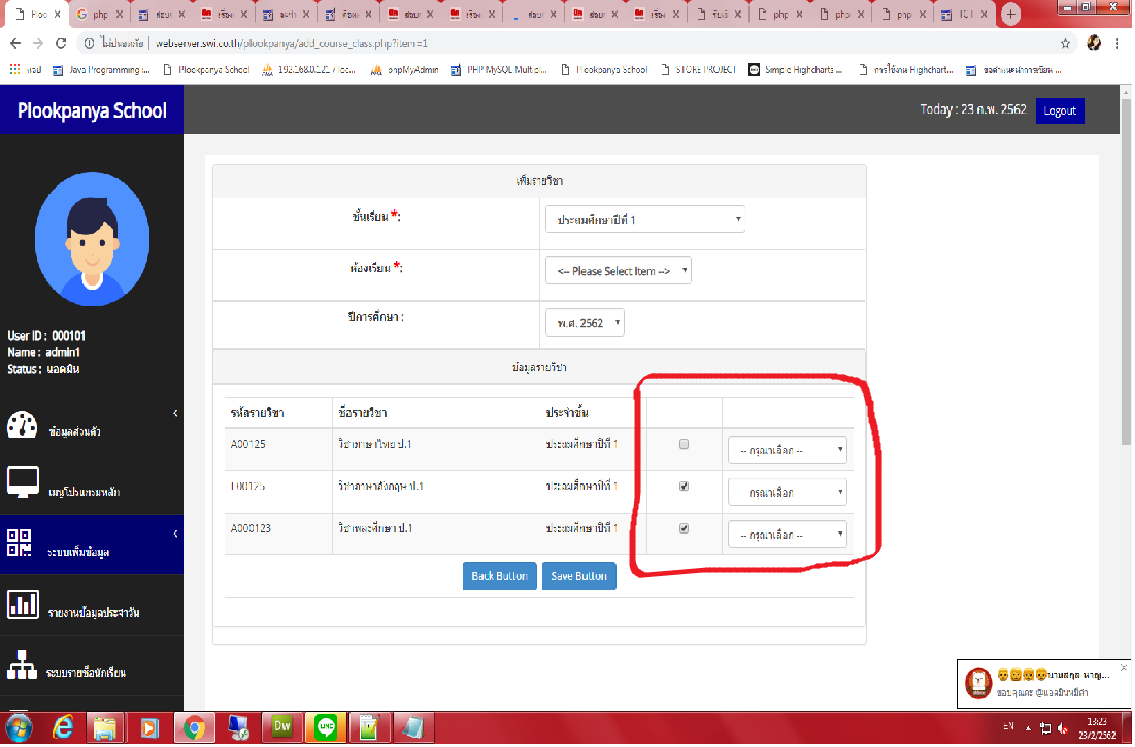This screenshot has height=747, width=1135.
Task: Open the Java Programming bookmark
Action: click(x=101, y=69)
